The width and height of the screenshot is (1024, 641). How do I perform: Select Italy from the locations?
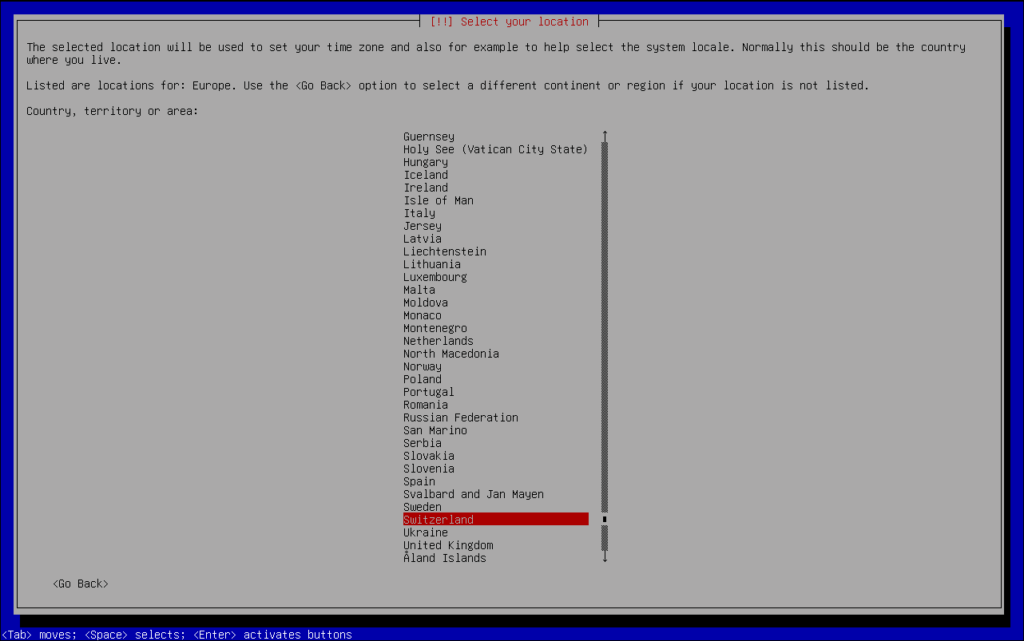[x=419, y=214]
